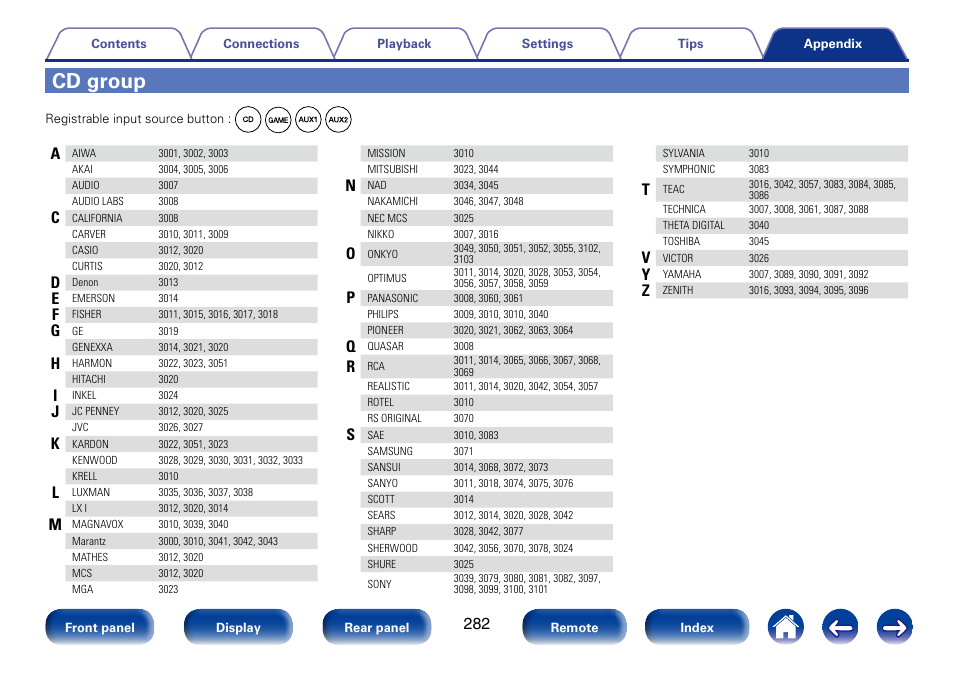Open the Index button
Screen dimensions: 954x673
(x=697, y=627)
